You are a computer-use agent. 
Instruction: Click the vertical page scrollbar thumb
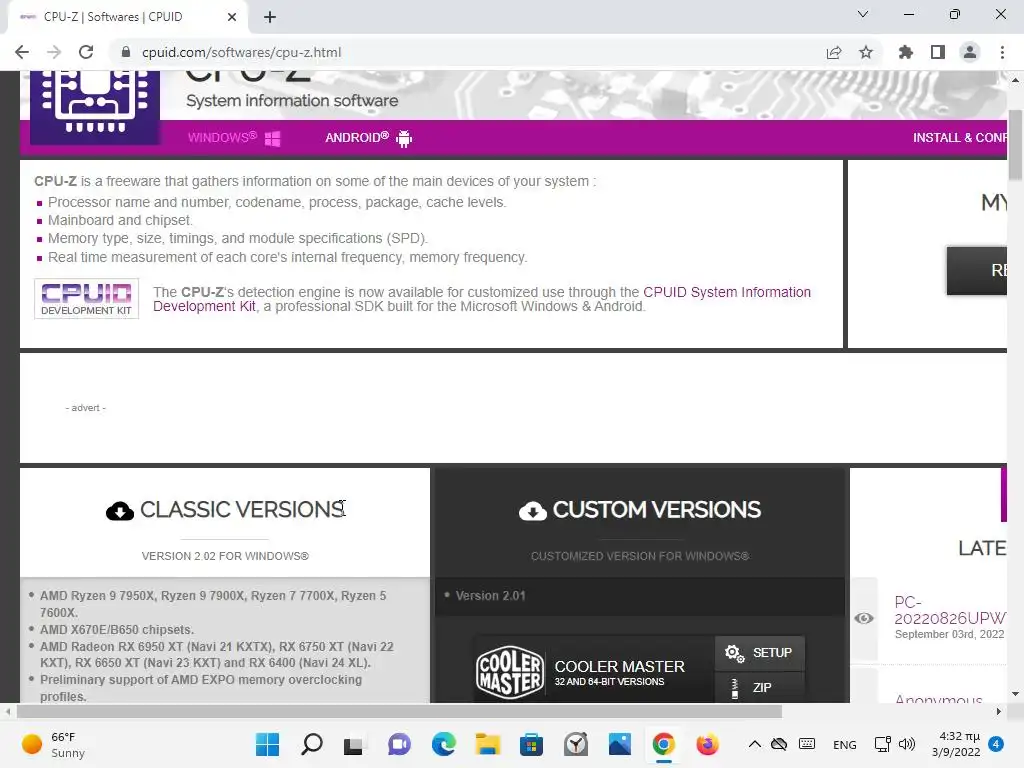click(x=1015, y=144)
